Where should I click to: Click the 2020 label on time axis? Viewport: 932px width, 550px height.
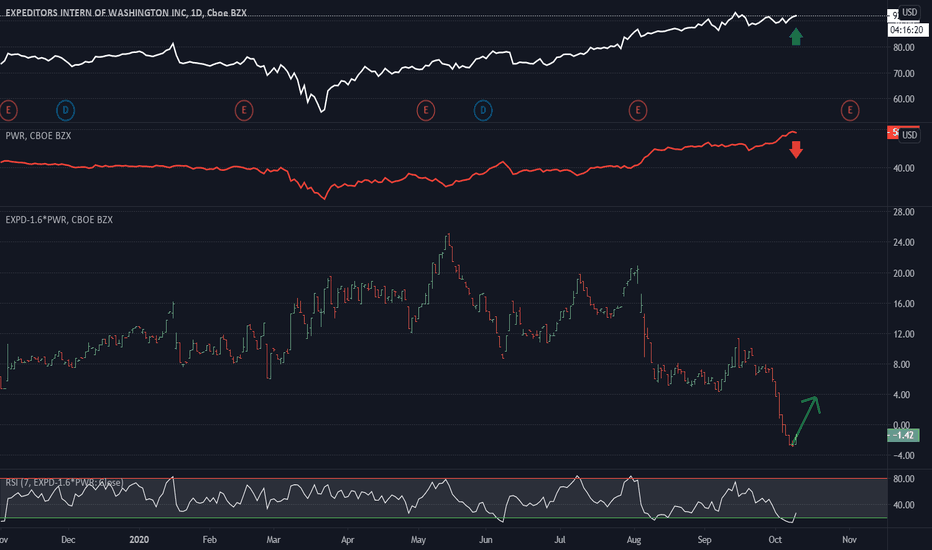(x=138, y=540)
